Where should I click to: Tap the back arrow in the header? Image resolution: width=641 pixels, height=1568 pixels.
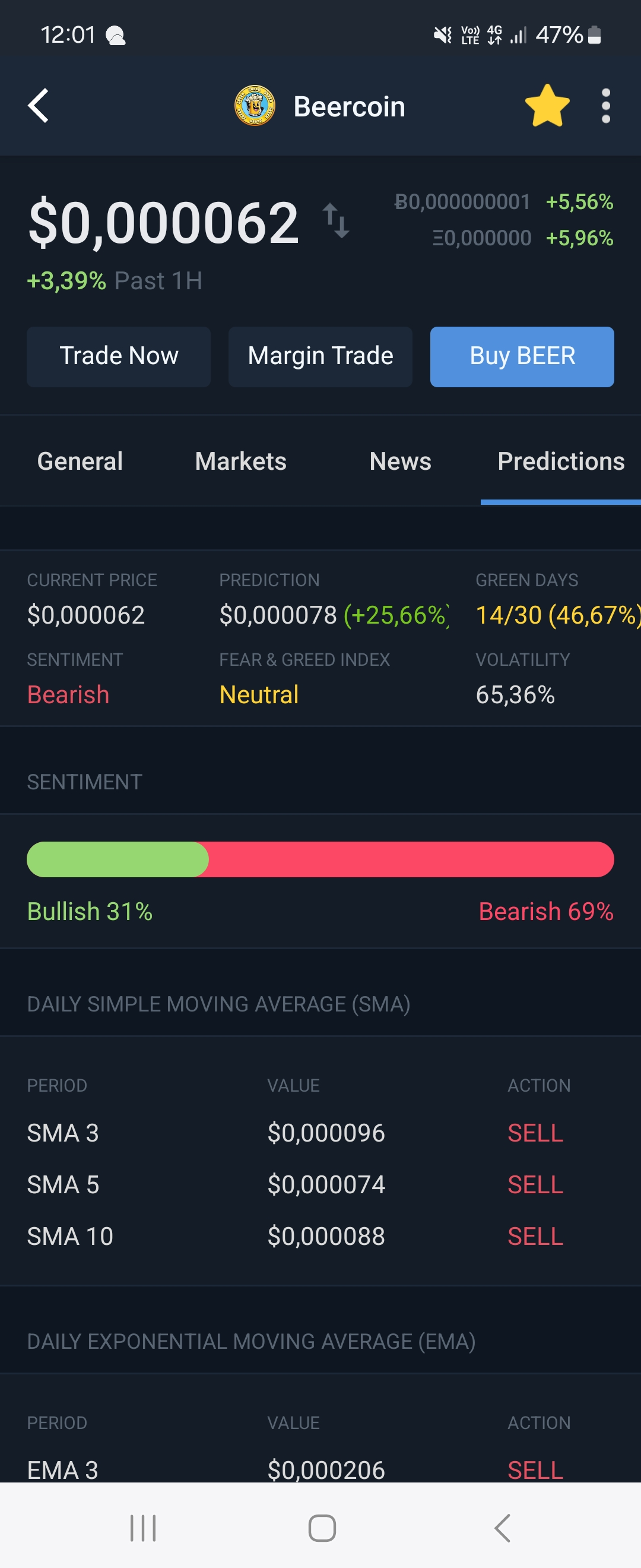[x=38, y=106]
